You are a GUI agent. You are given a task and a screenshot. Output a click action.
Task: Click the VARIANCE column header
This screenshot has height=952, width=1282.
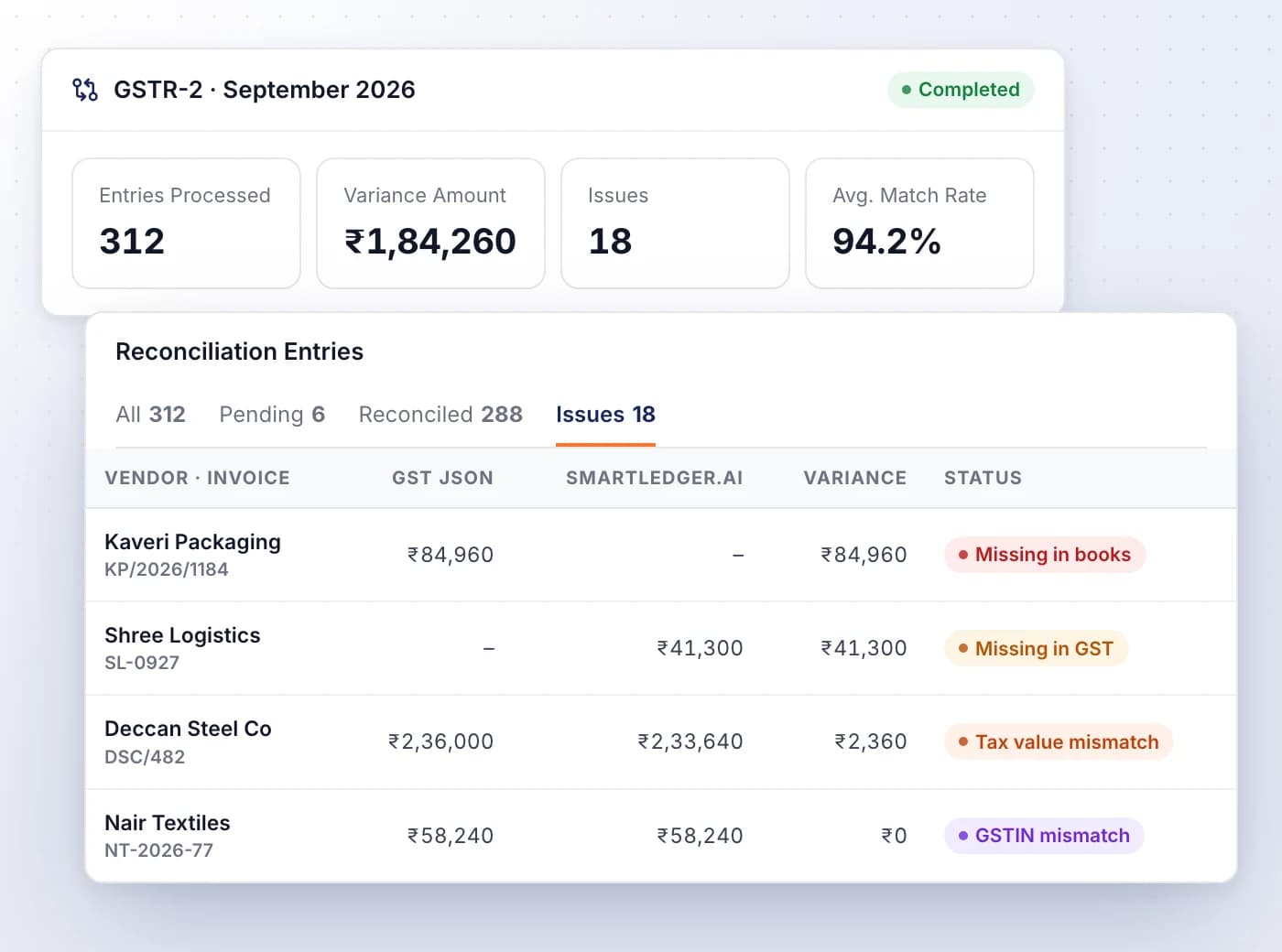click(854, 478)
